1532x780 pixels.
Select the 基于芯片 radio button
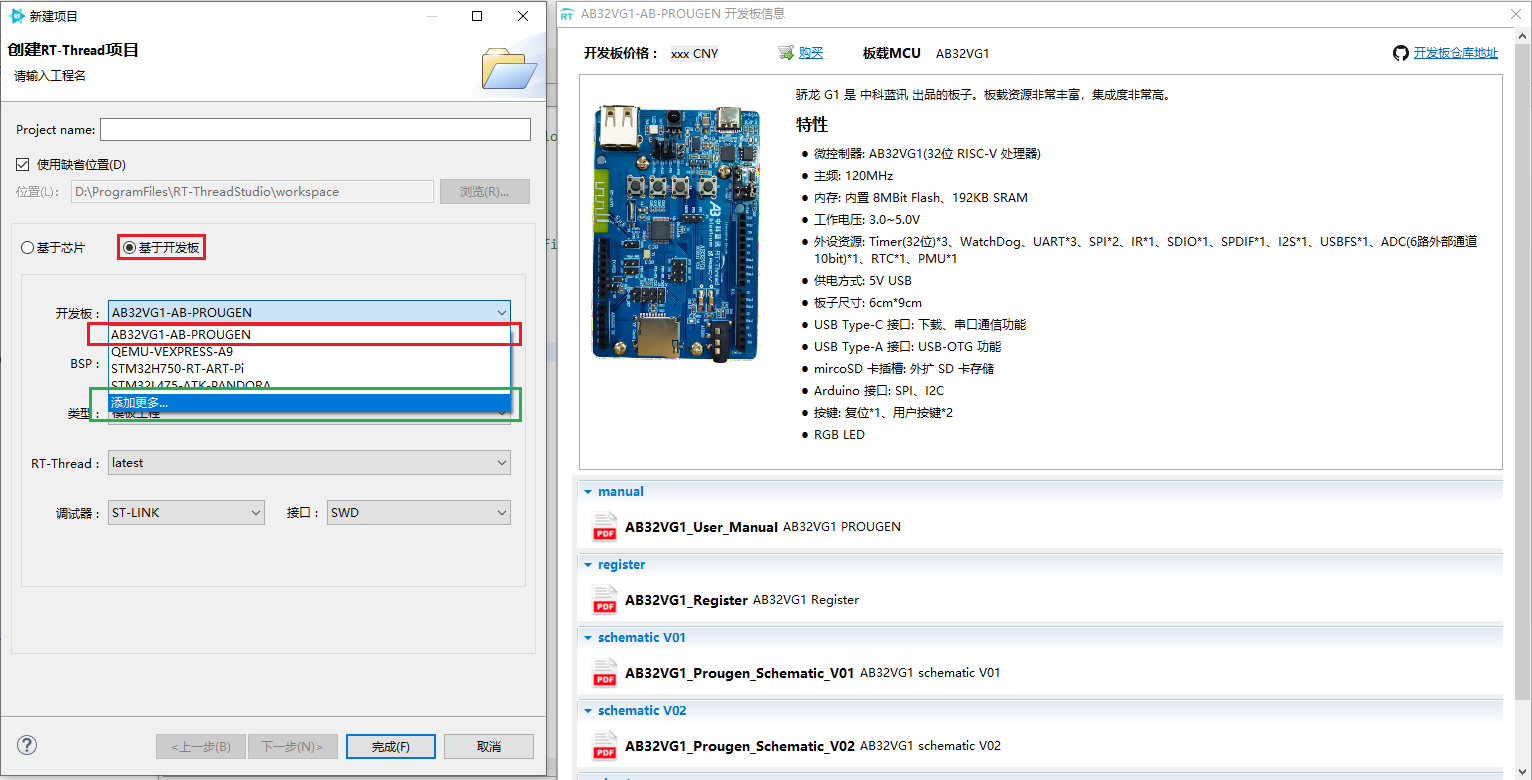point(28,248)
